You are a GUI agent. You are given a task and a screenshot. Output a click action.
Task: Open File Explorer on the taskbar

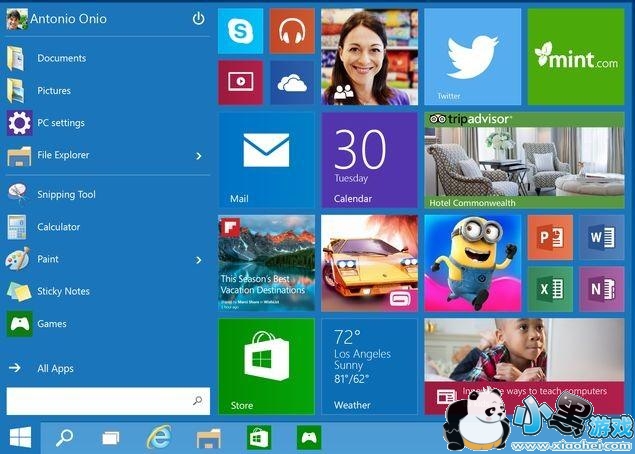pos(209,438)
